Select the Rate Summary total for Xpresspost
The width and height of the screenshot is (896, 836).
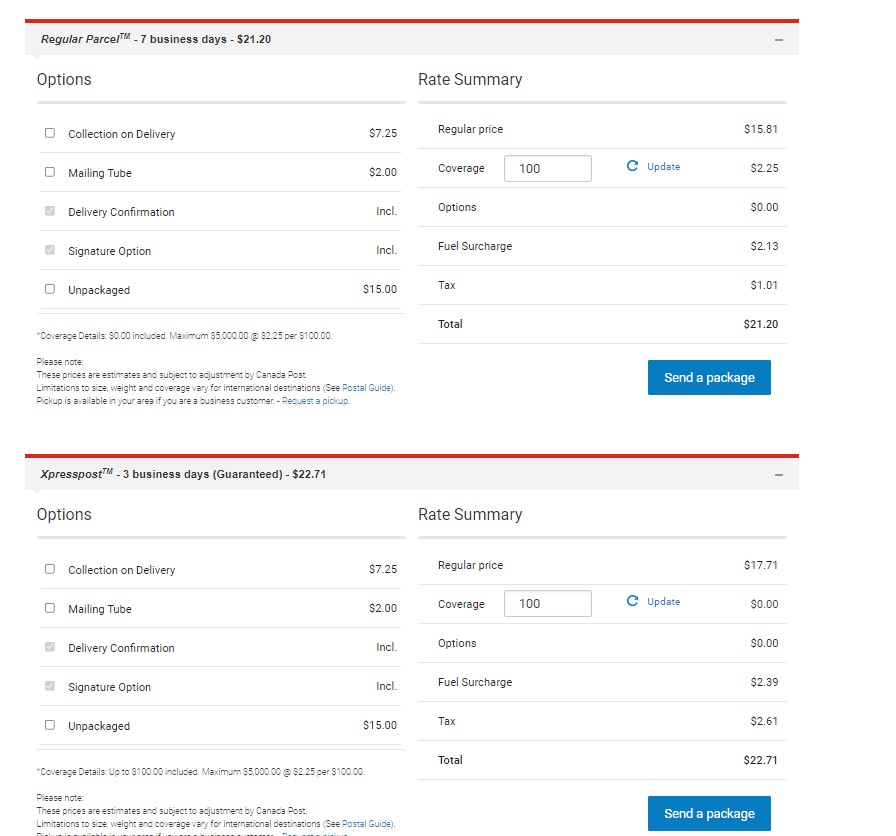[x=761, y=759]
